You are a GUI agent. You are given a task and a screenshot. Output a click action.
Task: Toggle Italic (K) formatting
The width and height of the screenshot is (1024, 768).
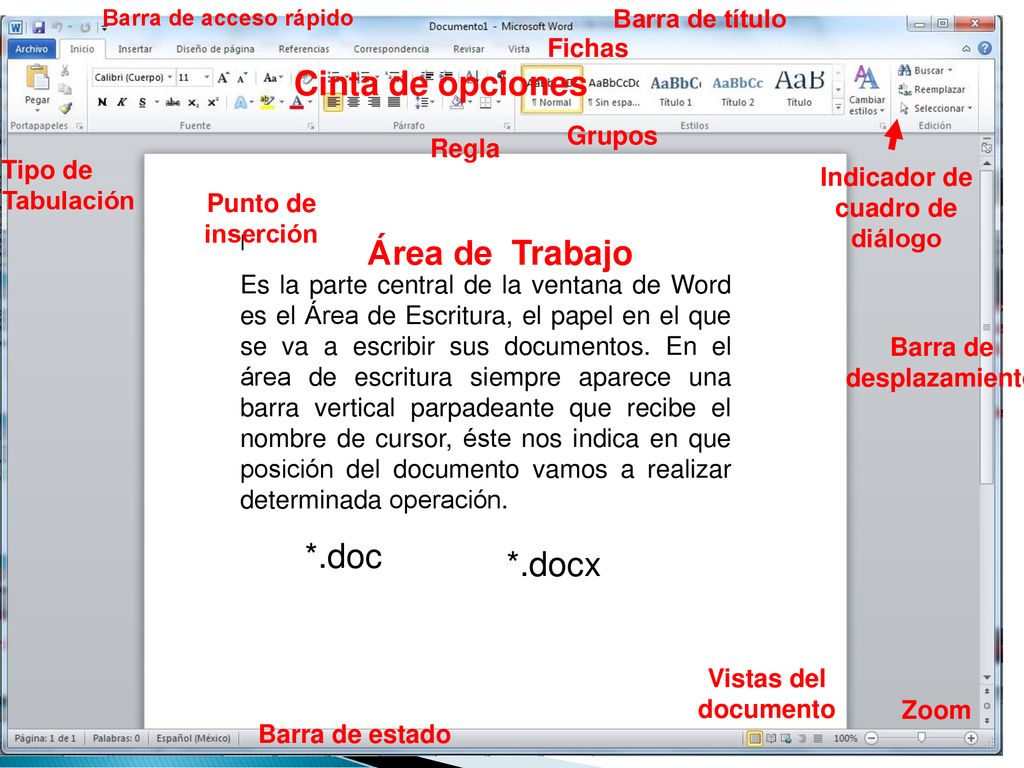click(x=122, y=103)
